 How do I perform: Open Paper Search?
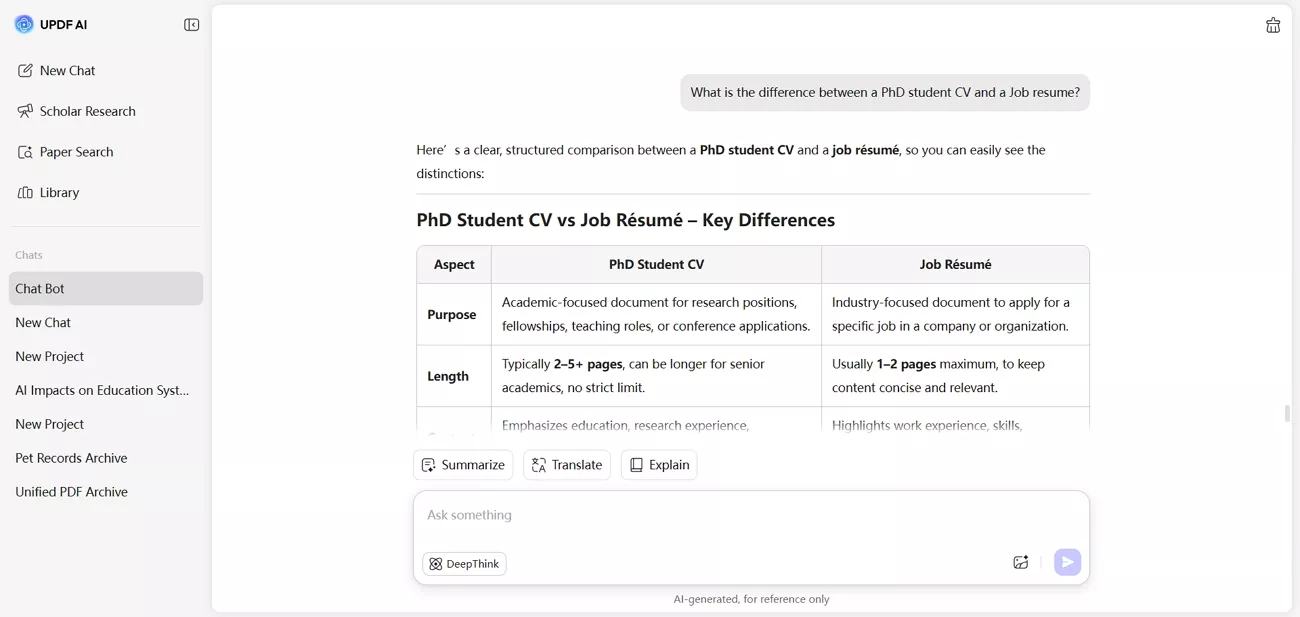(76, 152)
